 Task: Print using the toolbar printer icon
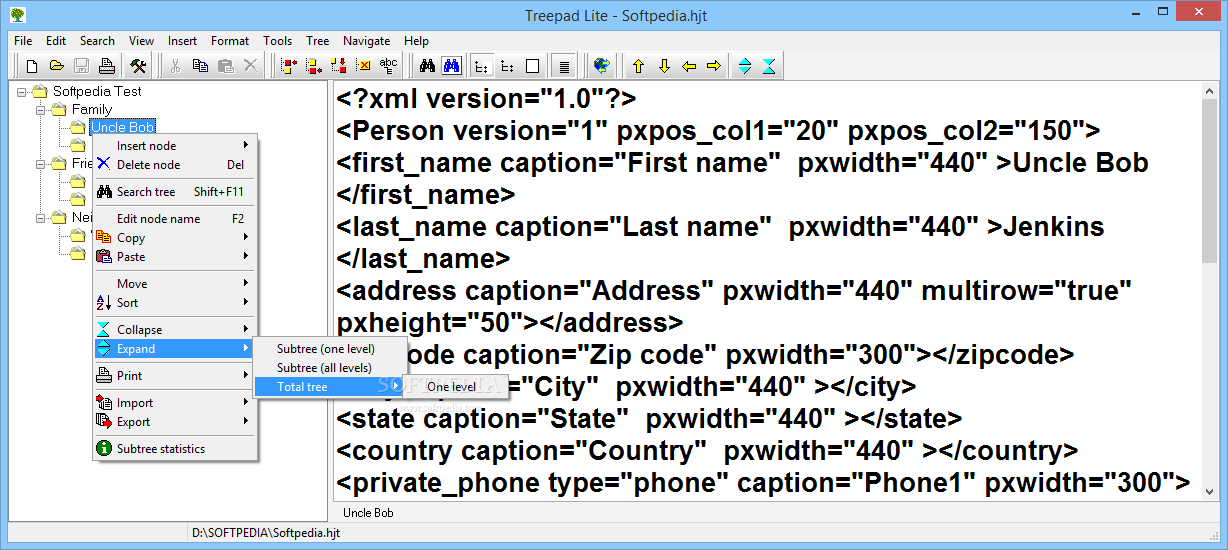click(107, 66)
